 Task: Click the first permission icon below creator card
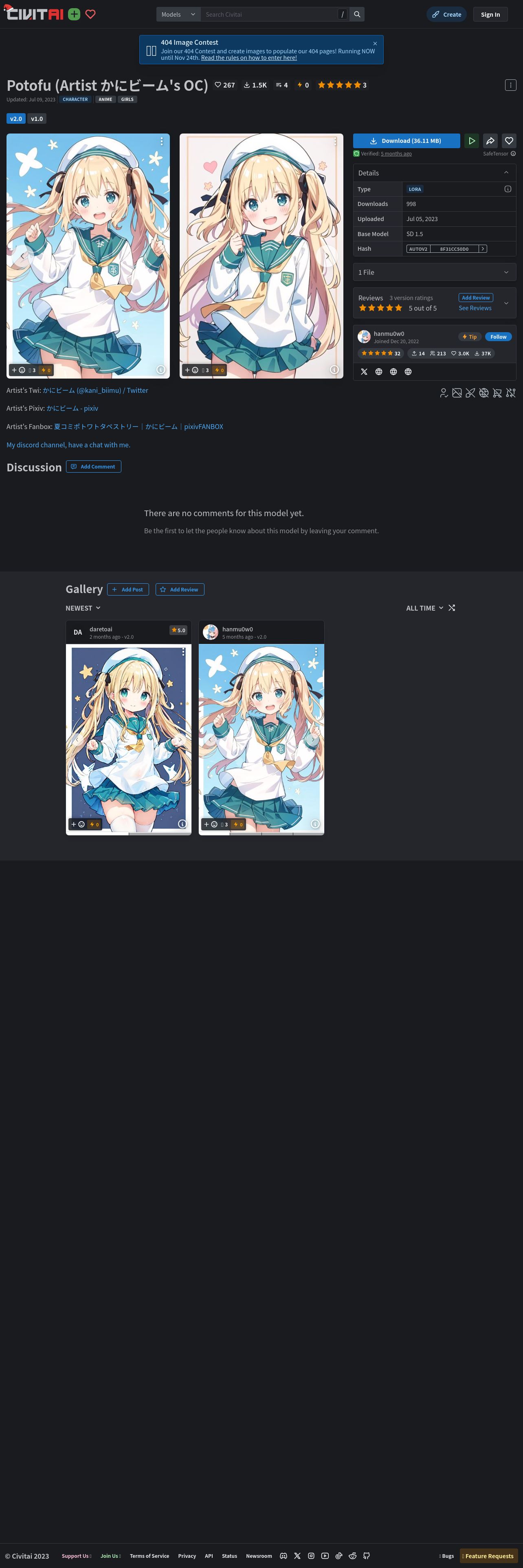click(x=444, y=392)
